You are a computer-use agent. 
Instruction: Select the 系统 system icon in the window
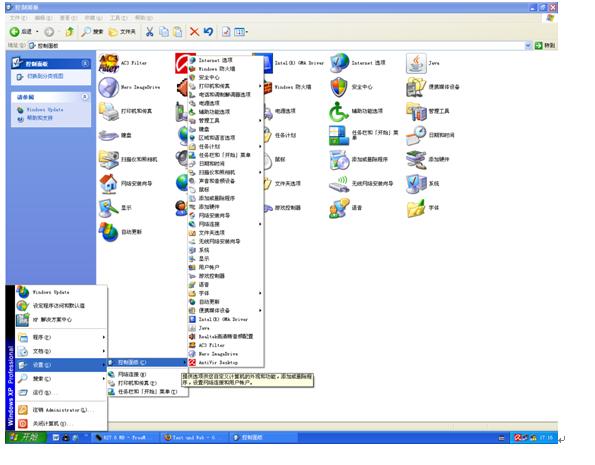(416, 184)
